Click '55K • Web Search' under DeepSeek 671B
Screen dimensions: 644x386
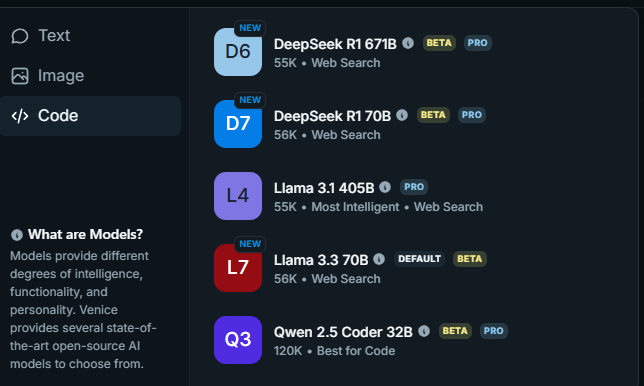[x=327, y=63]
